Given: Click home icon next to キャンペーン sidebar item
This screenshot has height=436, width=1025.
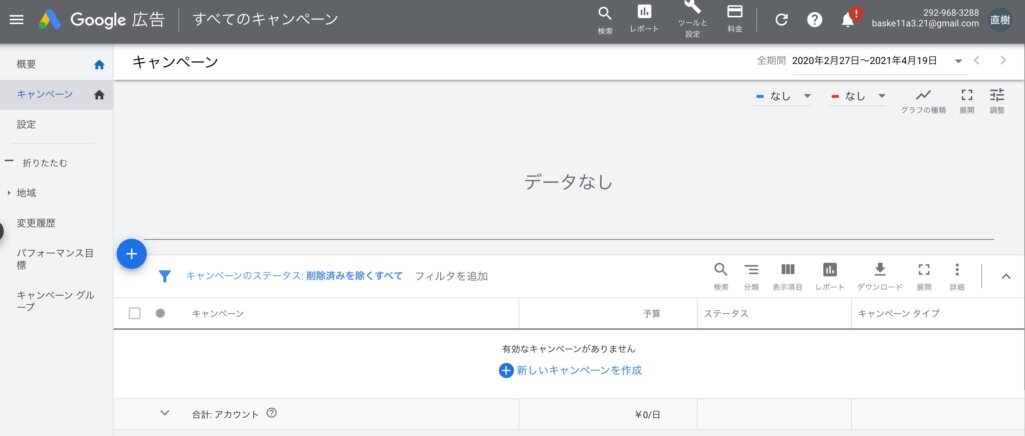Looking at the screenshot, I should pyautogui.click(x=99, y=95).
